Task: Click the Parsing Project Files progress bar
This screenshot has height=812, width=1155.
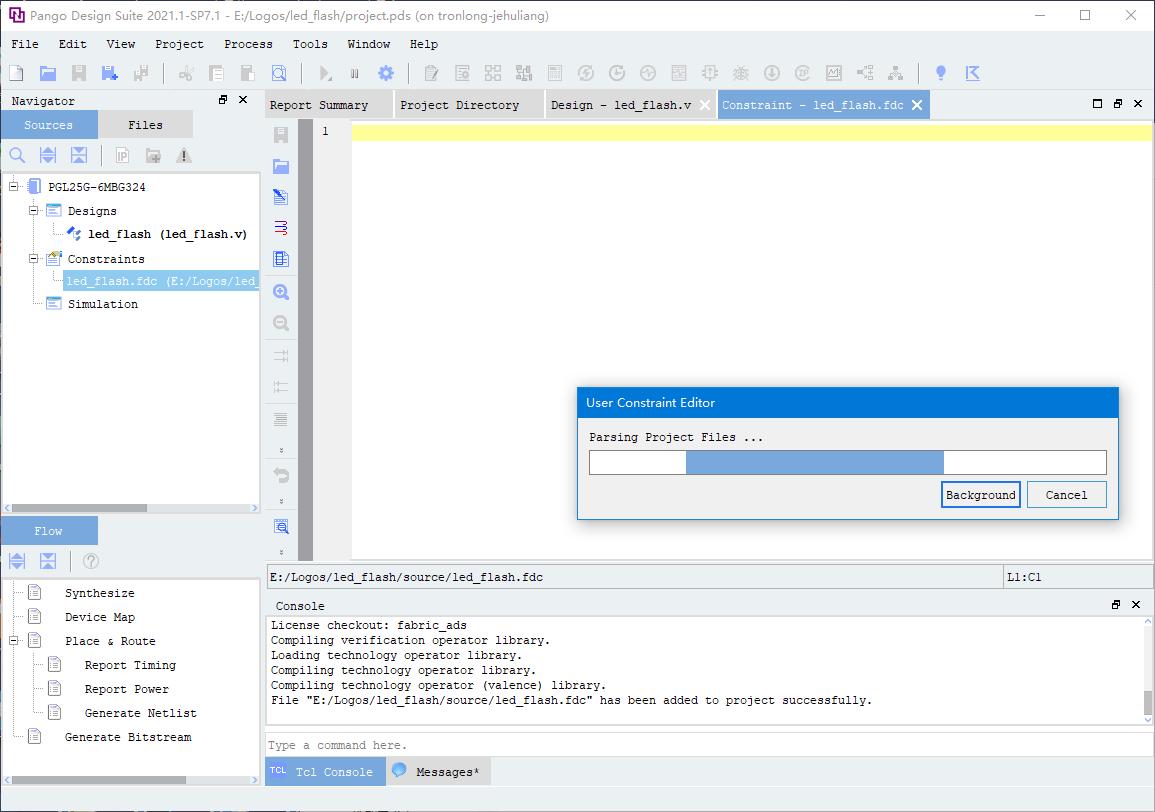Action: [847, 462]
